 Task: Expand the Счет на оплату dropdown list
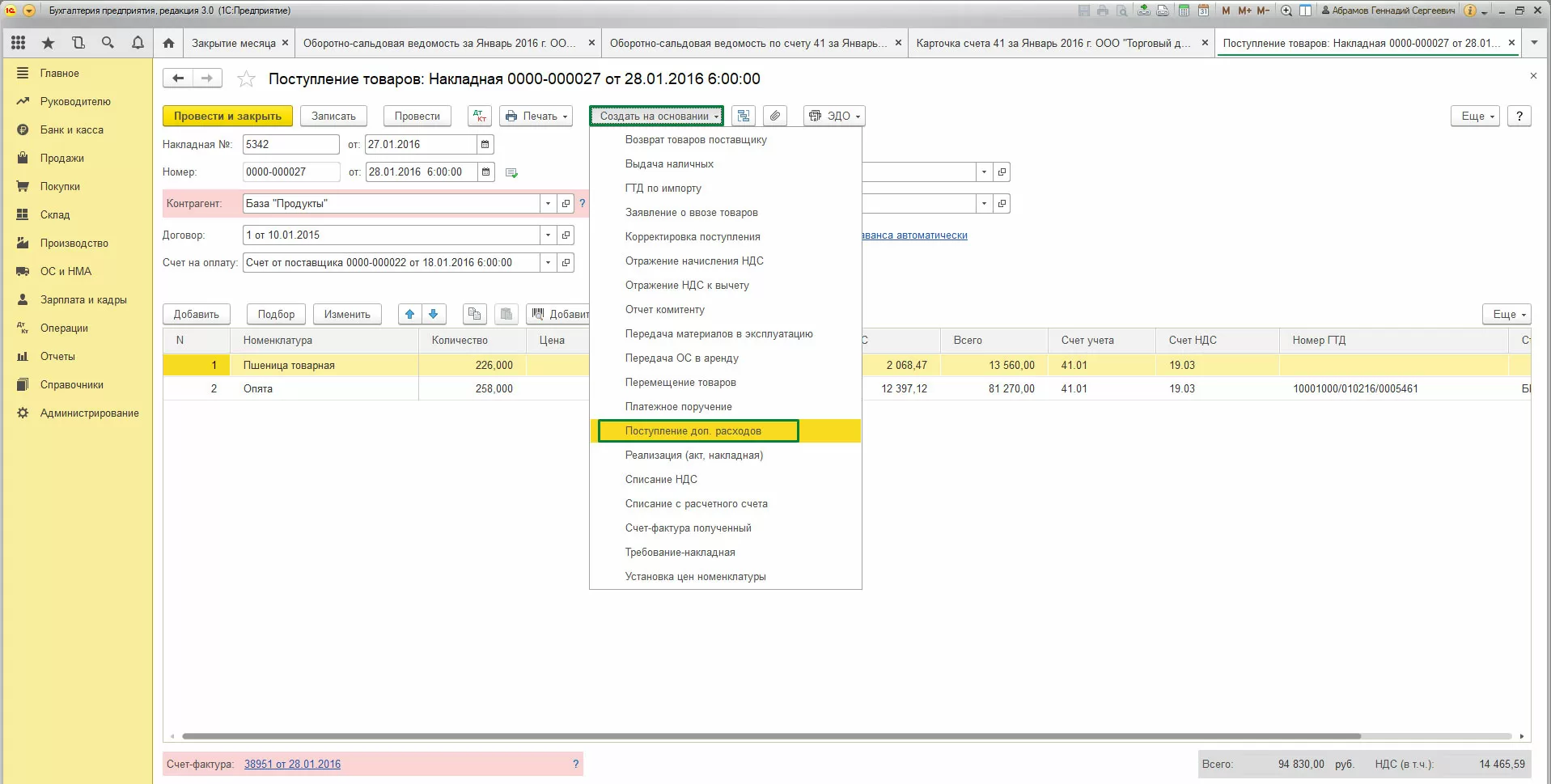point(548,262)
